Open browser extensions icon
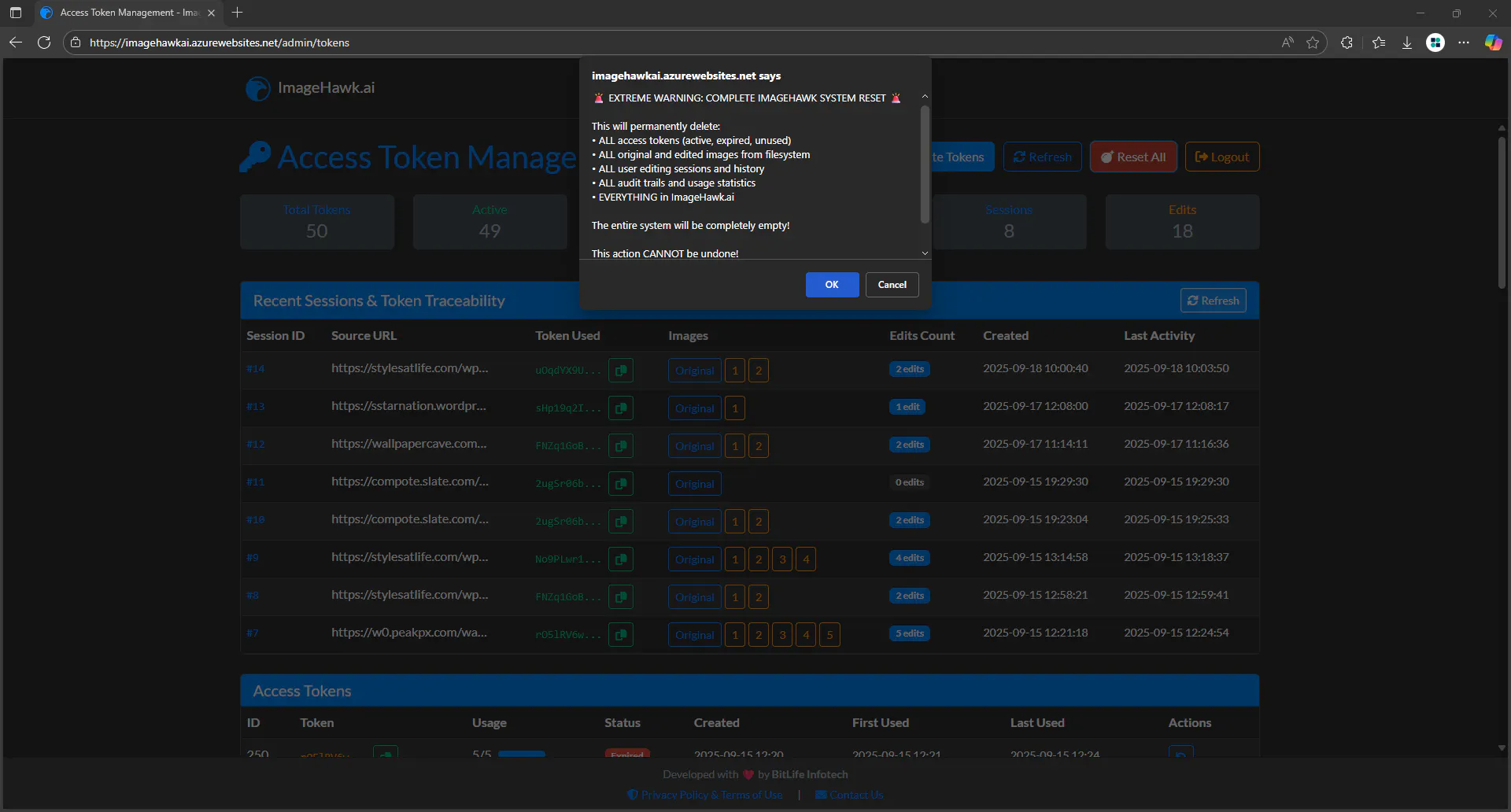The width and height of the screenshot is (1511, 812). (1347, 42)
